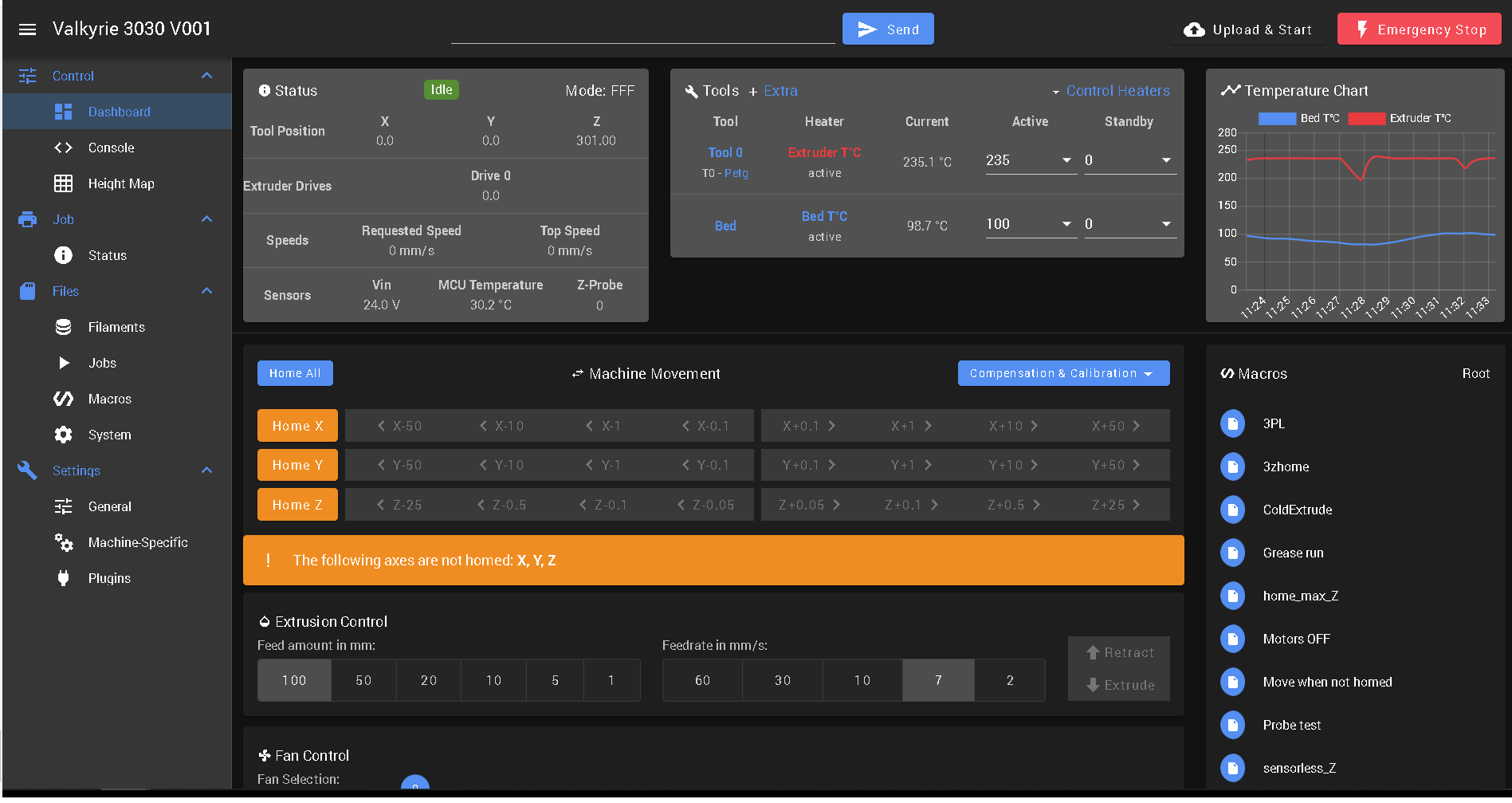Open Machine-Specific settings

[138, 542]
